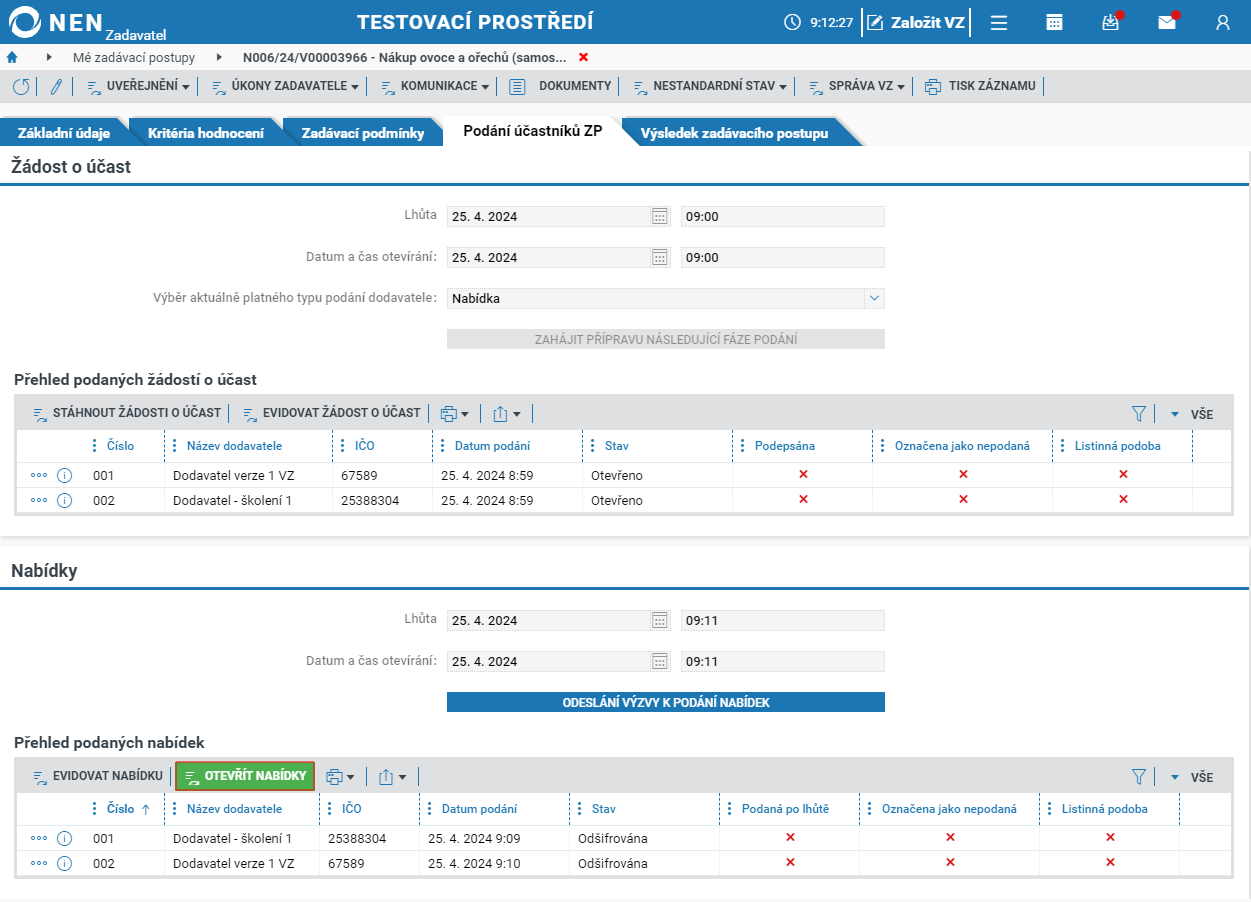This screenshot has width=1251, height=902.
Task: Open the calculator icon in header
Action: click(x=1054, y=22)
